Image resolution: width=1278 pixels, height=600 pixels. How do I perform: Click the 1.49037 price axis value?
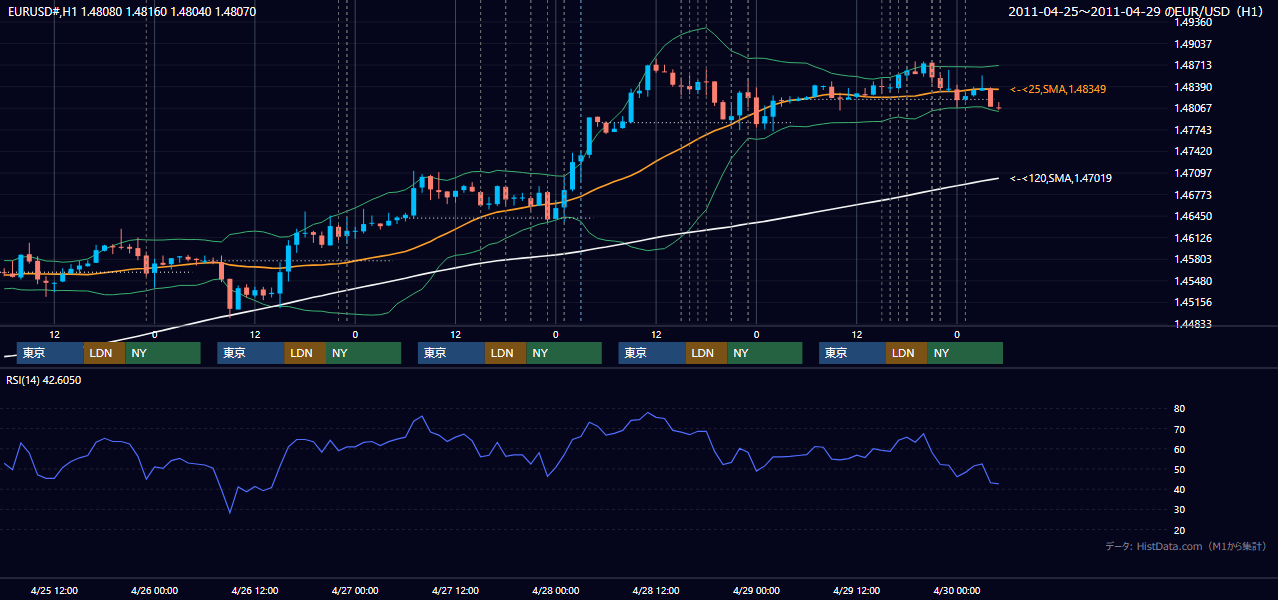click(1192, 43)
